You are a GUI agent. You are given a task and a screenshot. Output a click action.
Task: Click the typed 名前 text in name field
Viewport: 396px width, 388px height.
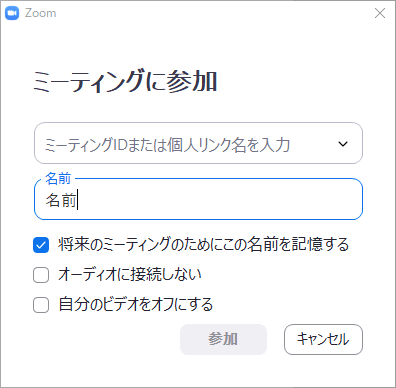[x=61, y=200]
